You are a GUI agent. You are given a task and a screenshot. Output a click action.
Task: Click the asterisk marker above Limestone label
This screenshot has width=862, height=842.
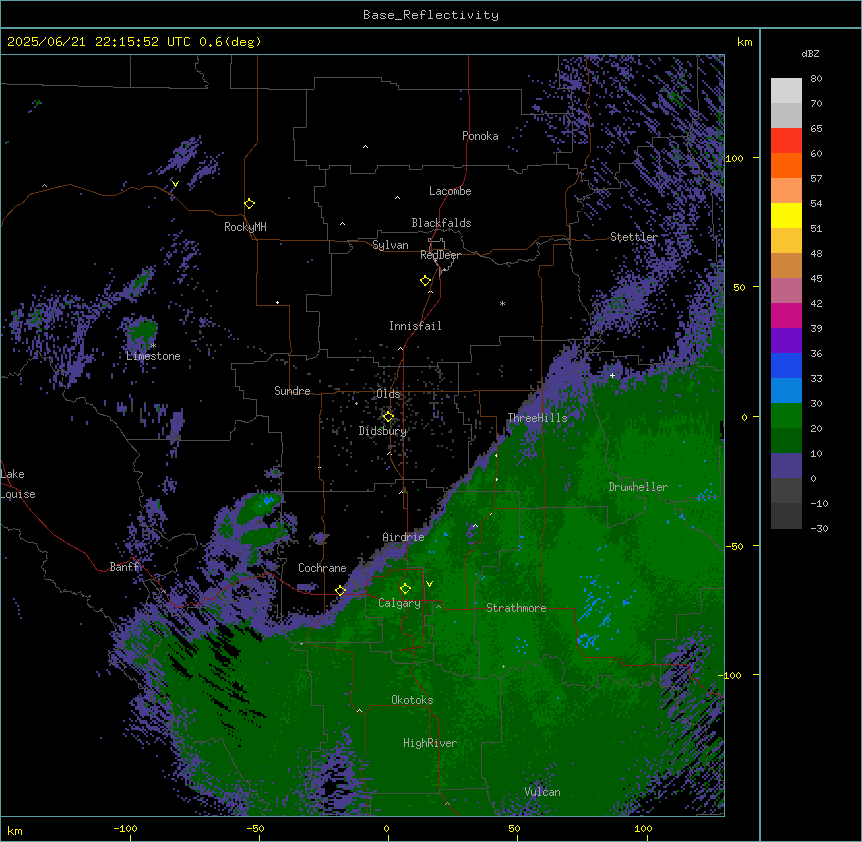153,346
